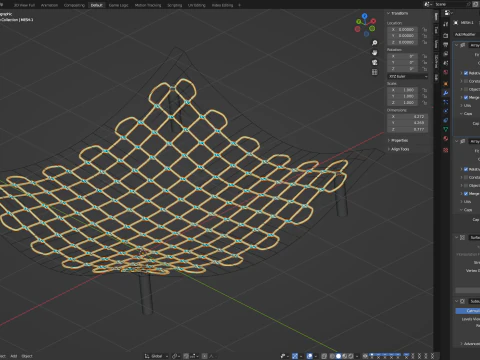Collapse the first Array modifier panel
Viewport: 480px width, 360px height.
(x=456, y=45)
